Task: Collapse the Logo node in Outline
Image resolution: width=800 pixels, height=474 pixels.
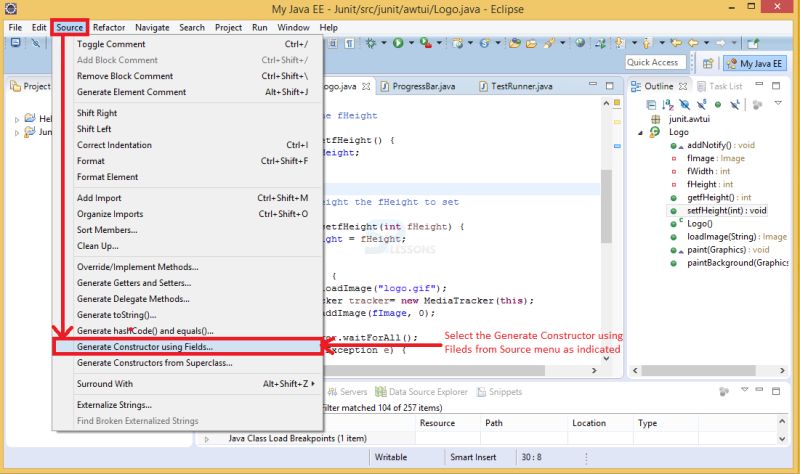Action: click(641, 133)
